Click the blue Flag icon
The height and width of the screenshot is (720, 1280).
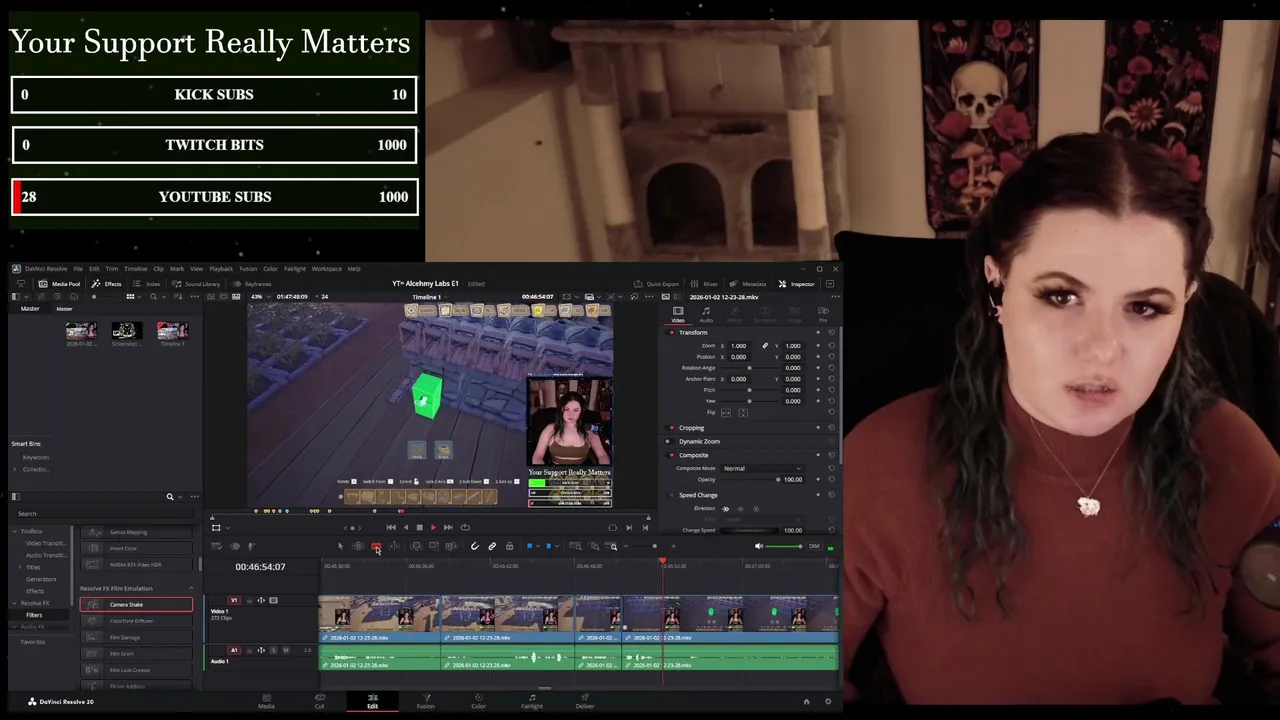[x=530, y=546]
